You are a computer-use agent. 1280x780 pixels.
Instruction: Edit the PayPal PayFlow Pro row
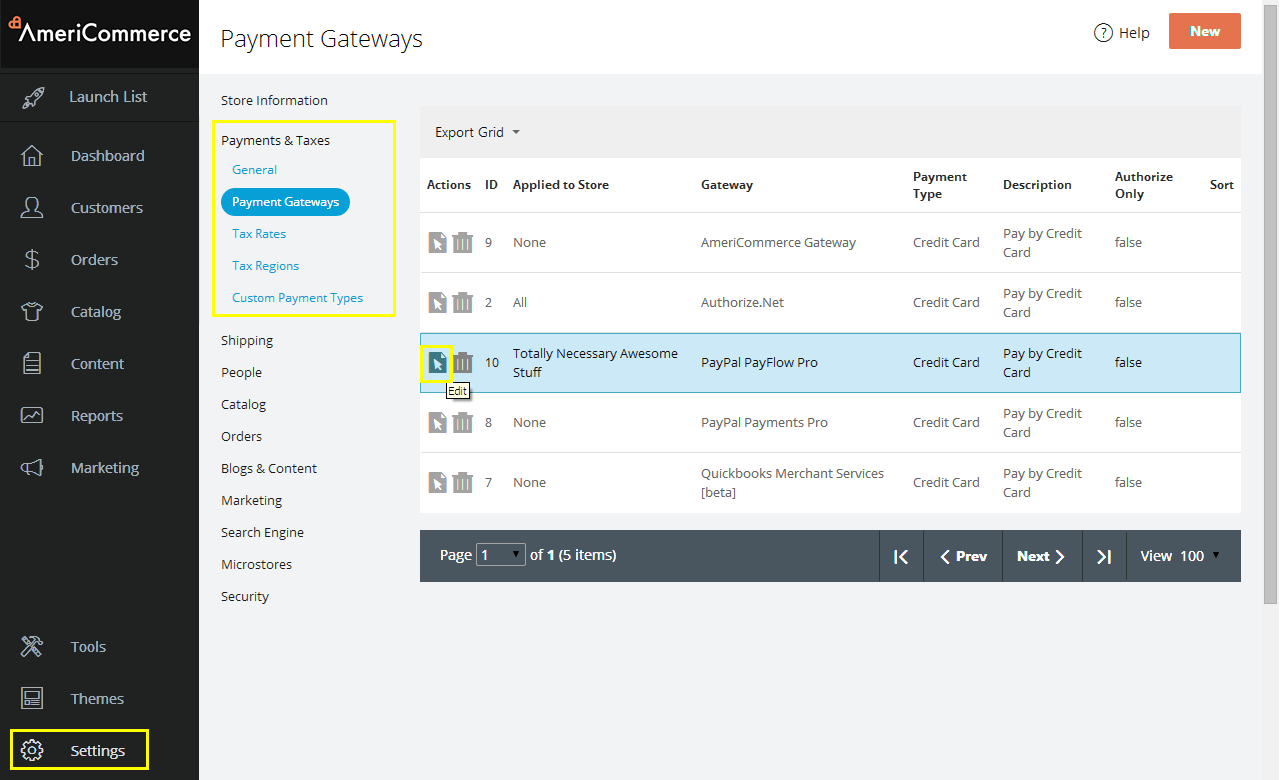[x=438, y=363]
